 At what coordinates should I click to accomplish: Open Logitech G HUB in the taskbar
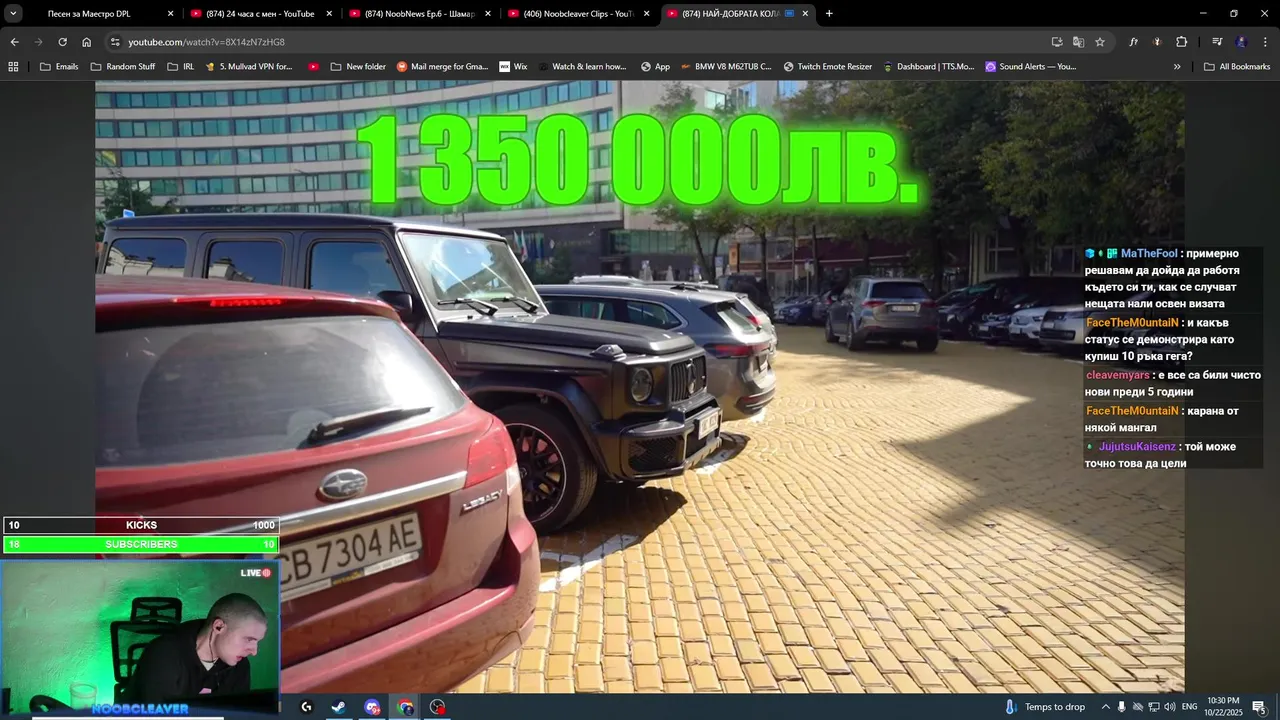[307, 707]
